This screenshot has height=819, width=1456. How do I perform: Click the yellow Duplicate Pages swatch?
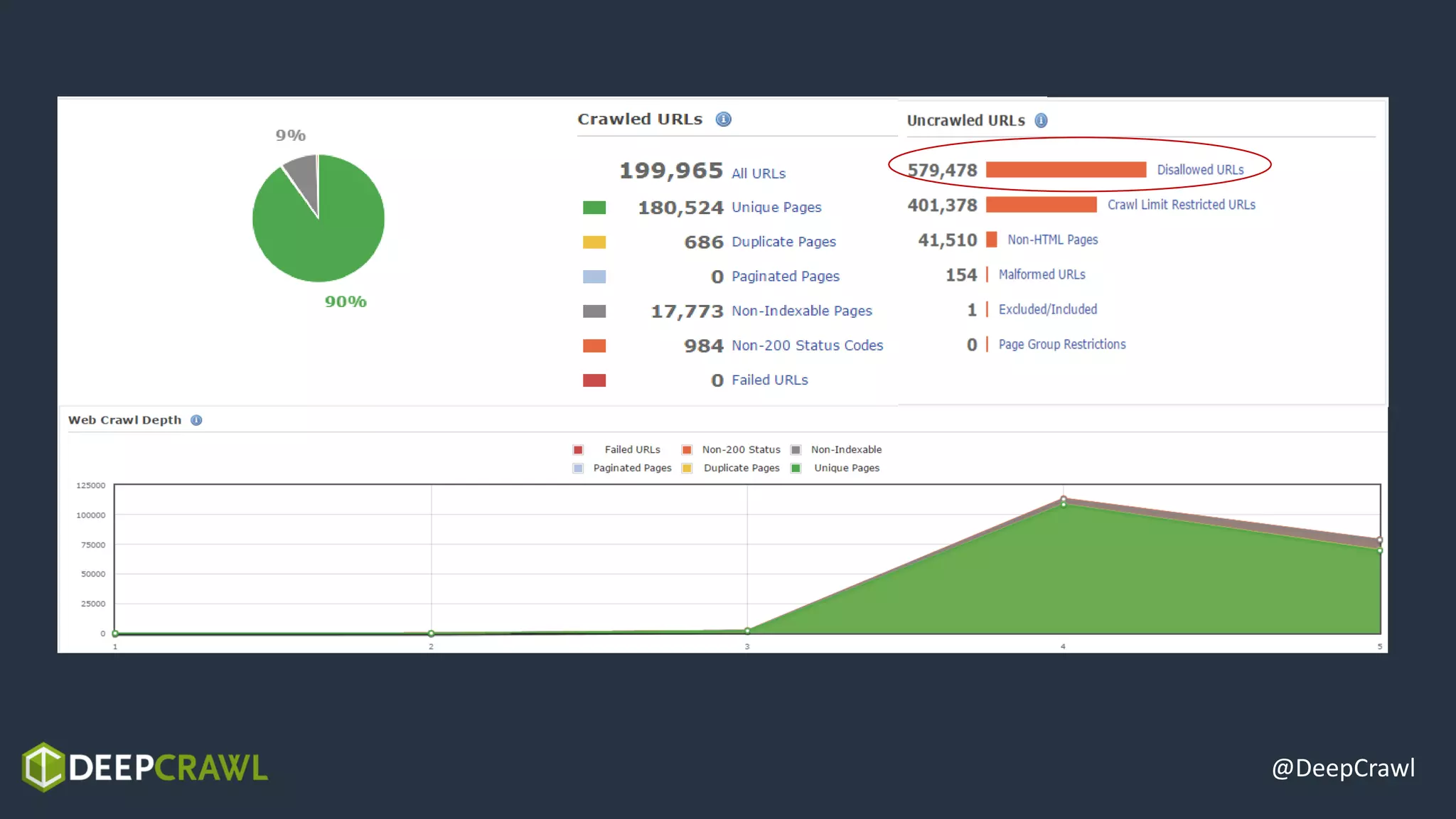pyautogui.click(x=594, y=242)
